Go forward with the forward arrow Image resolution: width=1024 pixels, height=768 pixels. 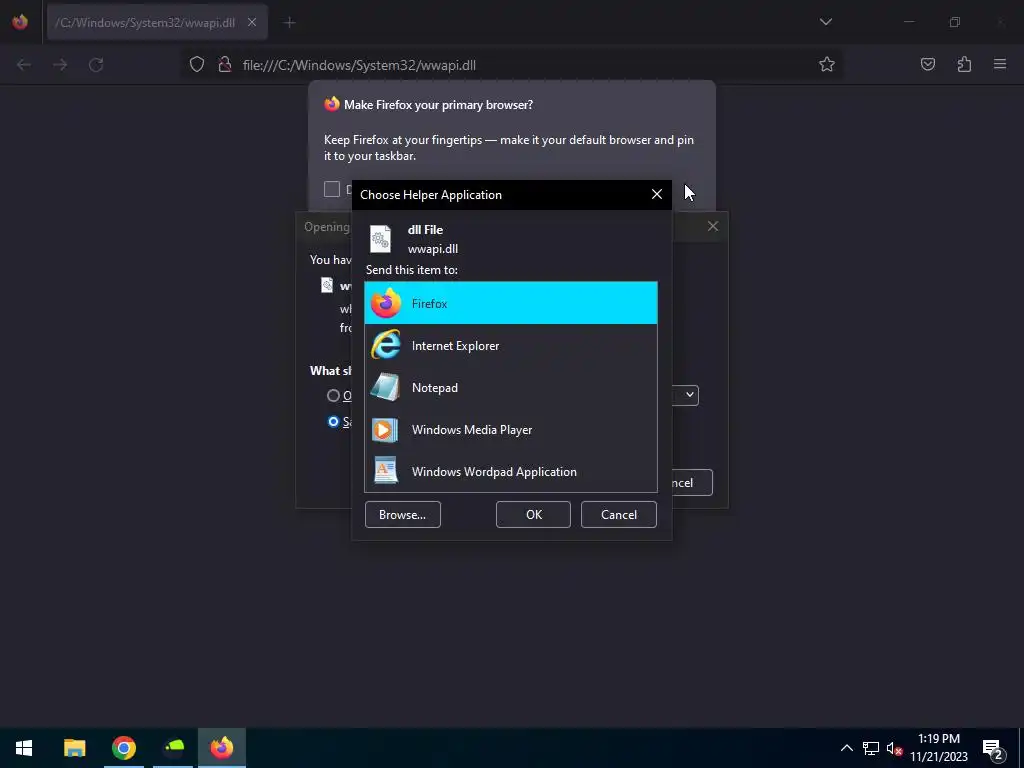coord(60,65)
